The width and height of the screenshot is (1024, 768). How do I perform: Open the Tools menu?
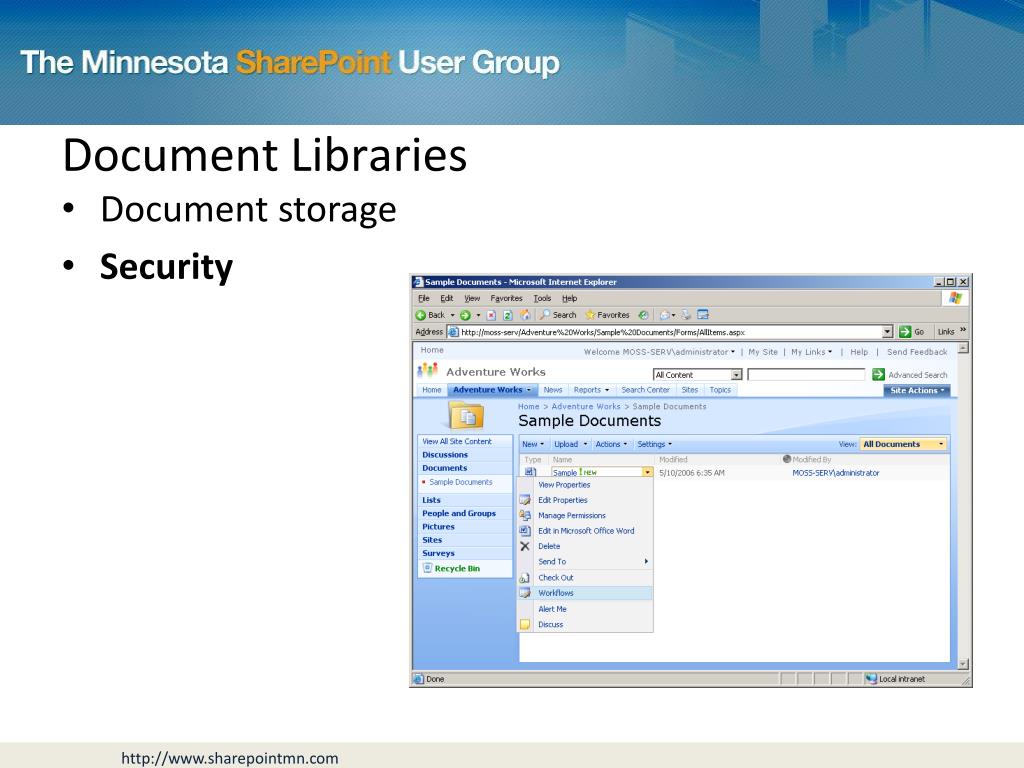tap(542, 298)
